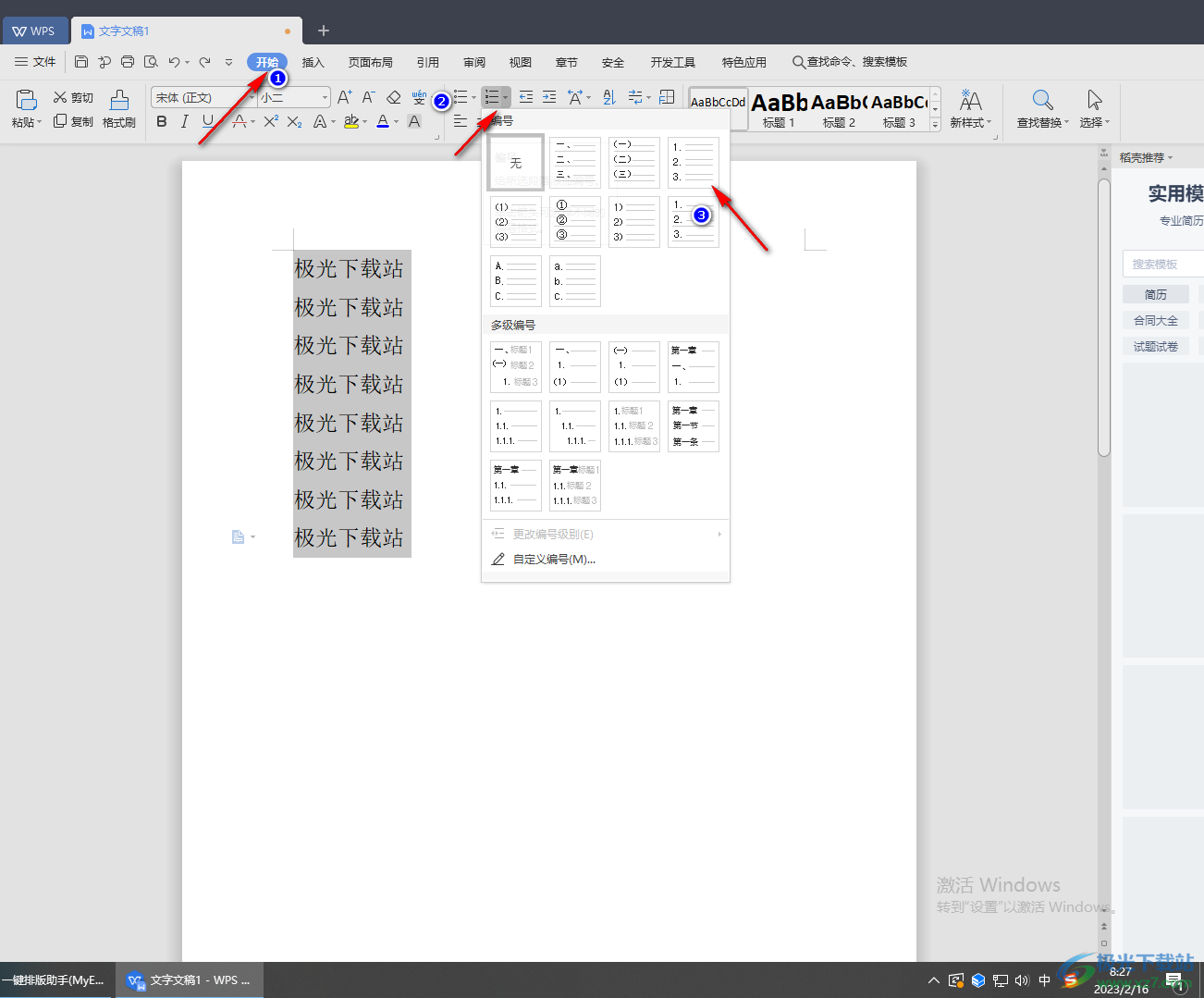Toggle Italic formatting

pos(185,121)
